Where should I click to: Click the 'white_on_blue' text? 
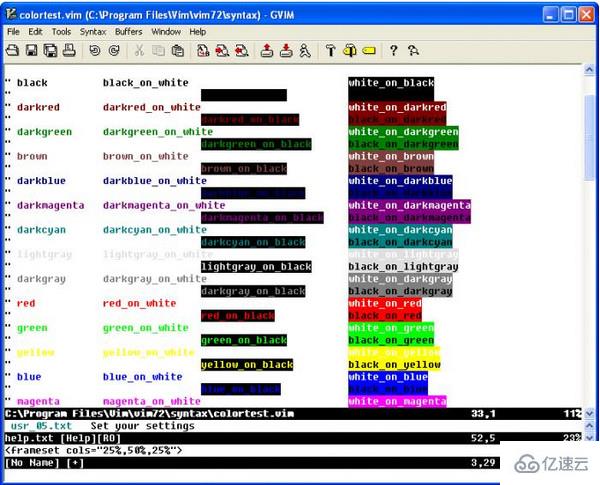[x=388, y=377]
